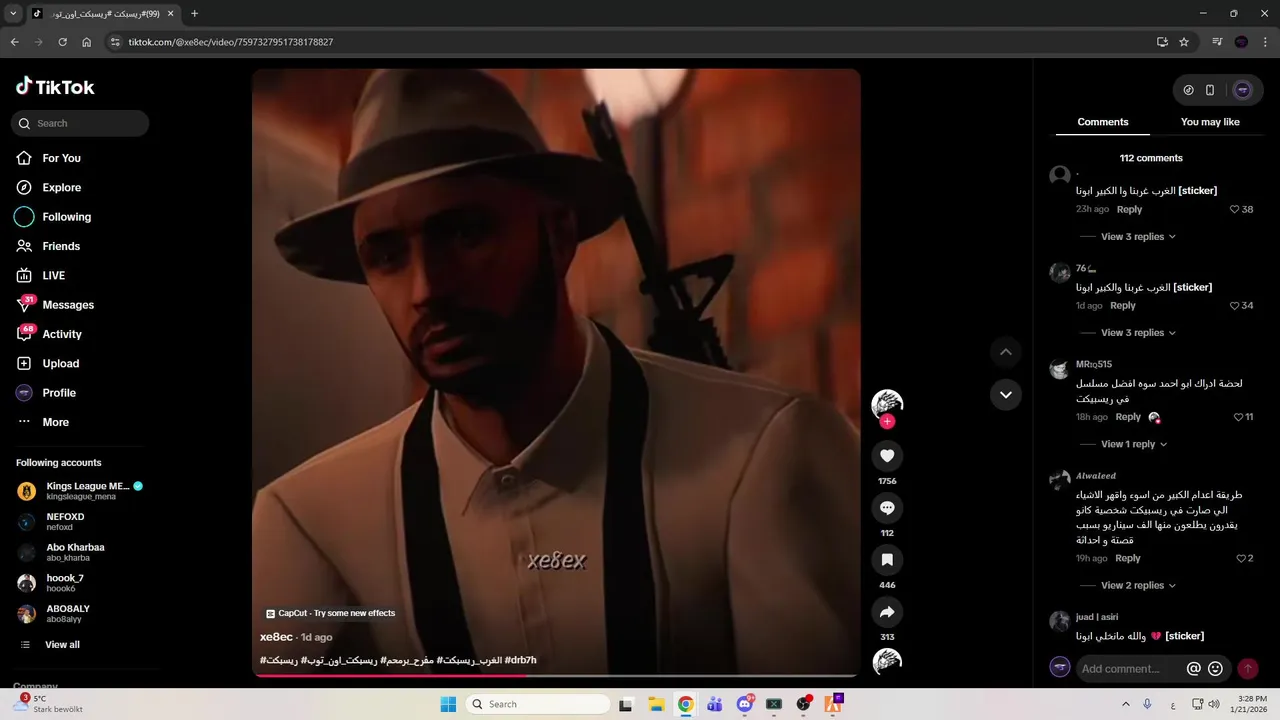Click the install app icon in the address bar

[1162, 42]
